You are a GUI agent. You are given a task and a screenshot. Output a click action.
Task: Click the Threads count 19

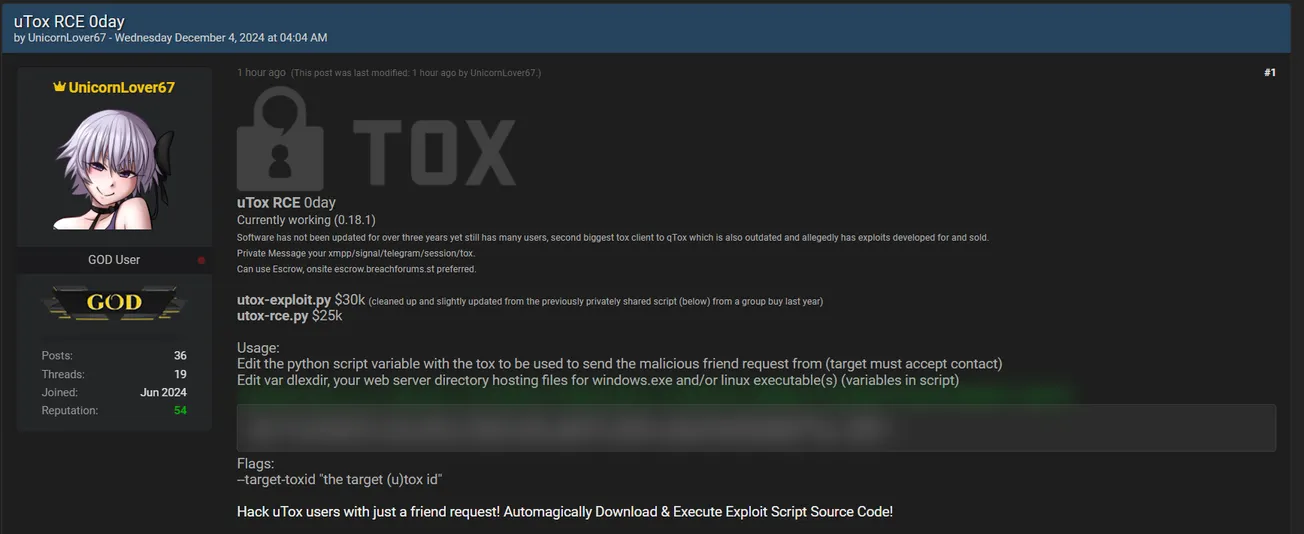[180, 374]
